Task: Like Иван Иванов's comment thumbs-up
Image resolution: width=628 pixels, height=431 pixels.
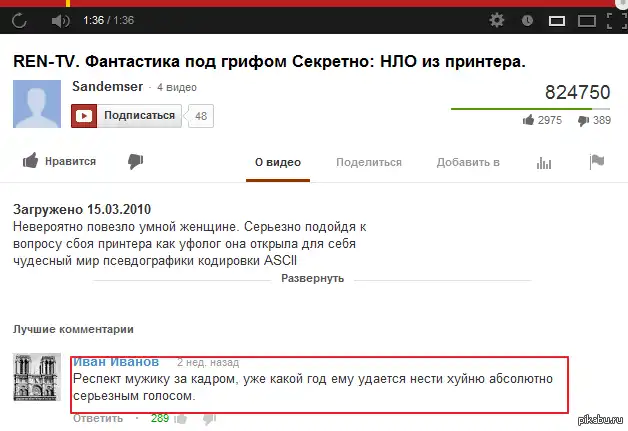Action: [181, 419]
